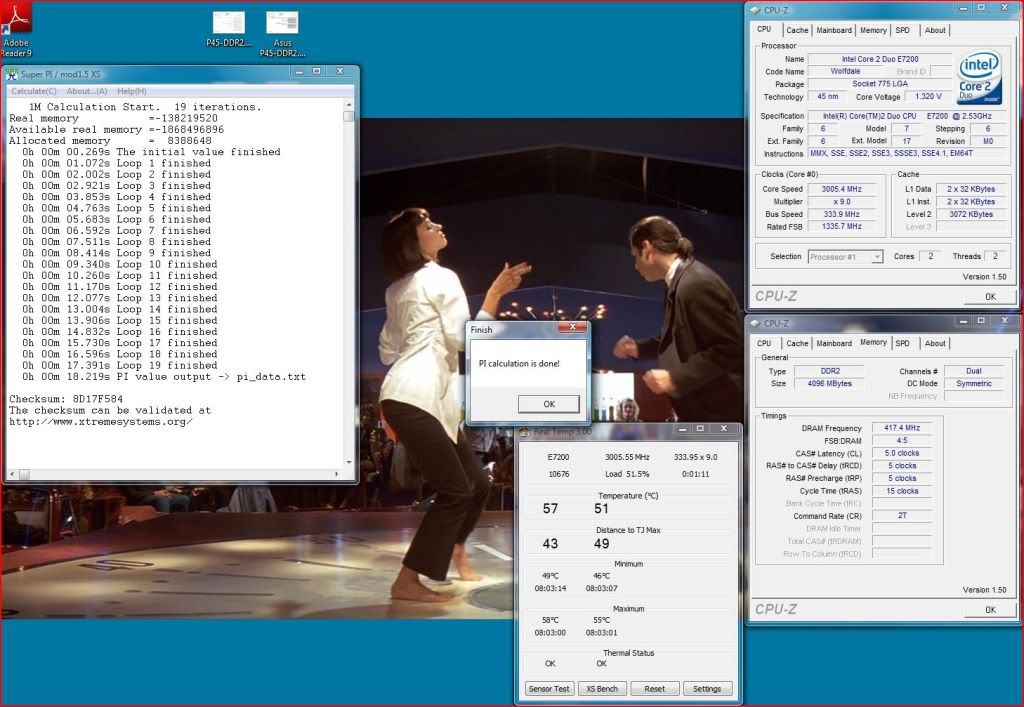Click the Super PI vertical scrollbar up arrow

pos(349,105)
